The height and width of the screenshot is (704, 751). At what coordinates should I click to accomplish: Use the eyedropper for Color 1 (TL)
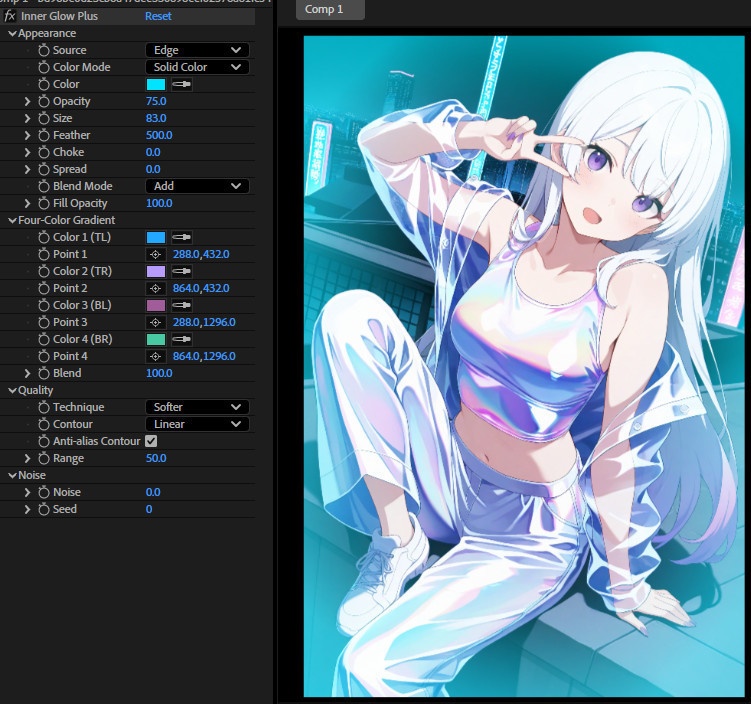pyautogui.click(x=182, y=237)
